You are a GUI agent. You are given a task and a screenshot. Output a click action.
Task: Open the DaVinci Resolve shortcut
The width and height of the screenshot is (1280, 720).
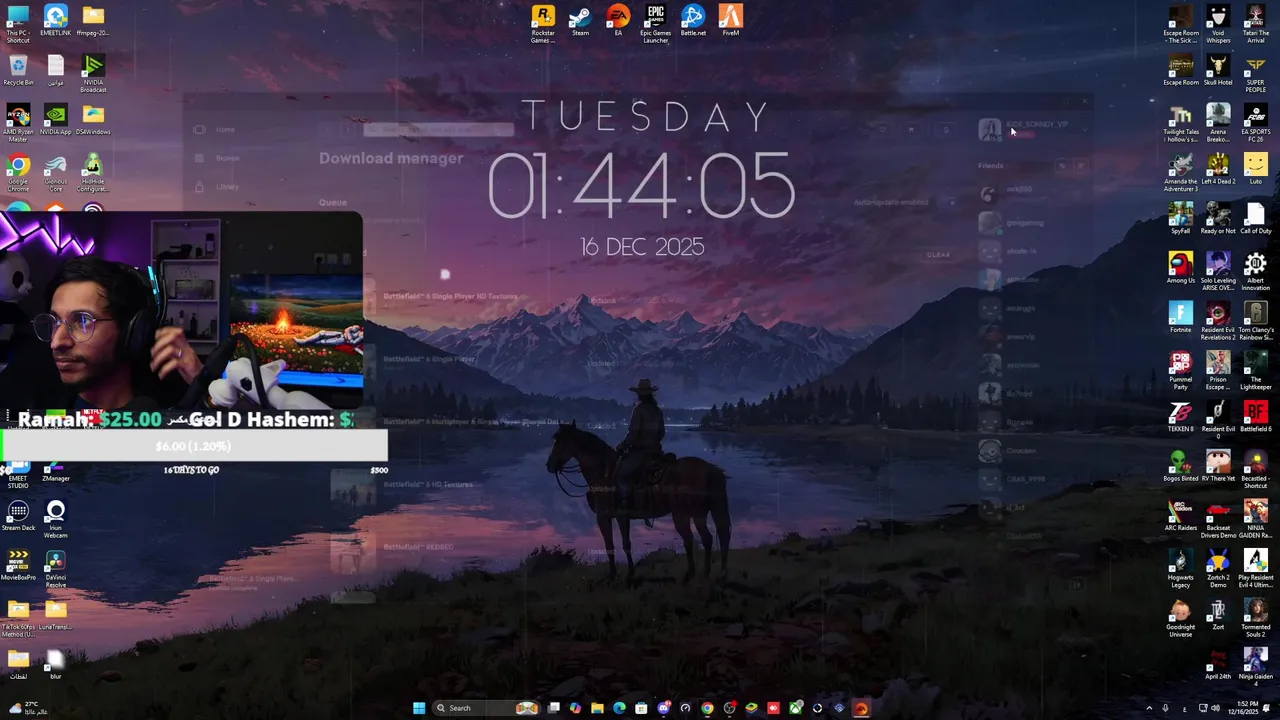[x=55, y=570]
